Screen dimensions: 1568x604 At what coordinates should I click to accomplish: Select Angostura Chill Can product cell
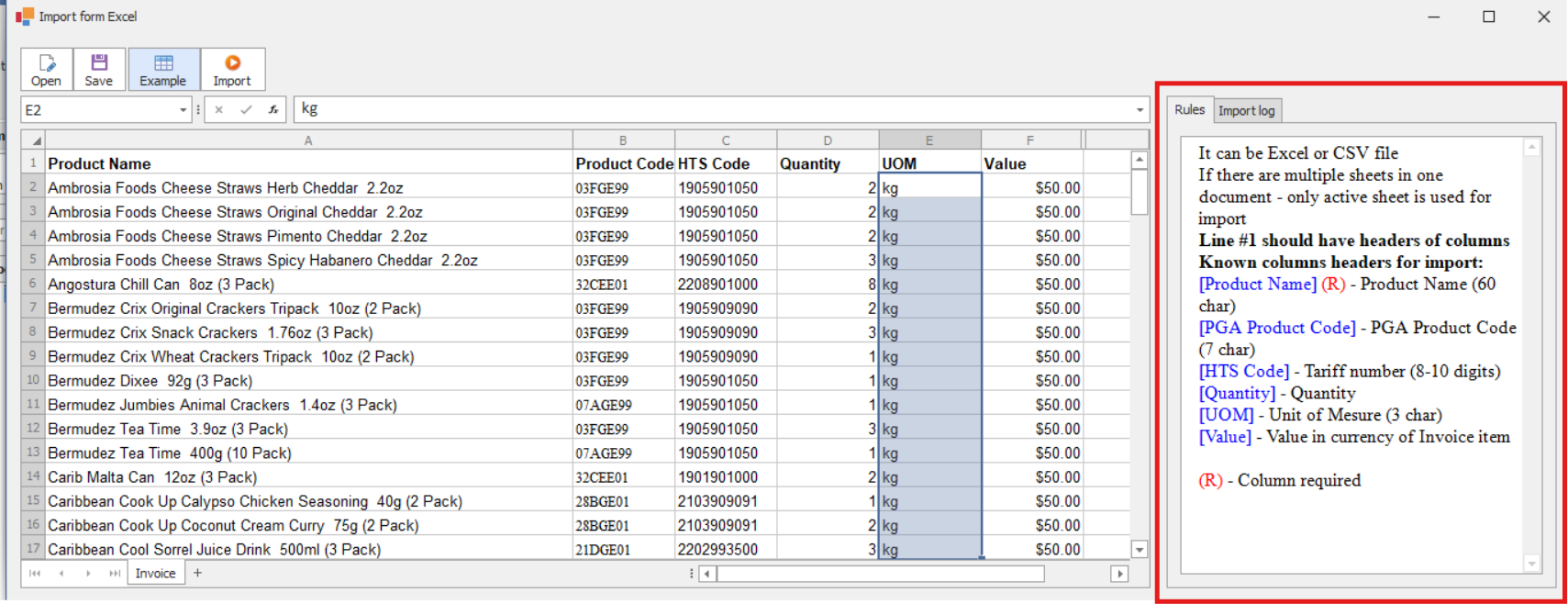tap(308, 285)
